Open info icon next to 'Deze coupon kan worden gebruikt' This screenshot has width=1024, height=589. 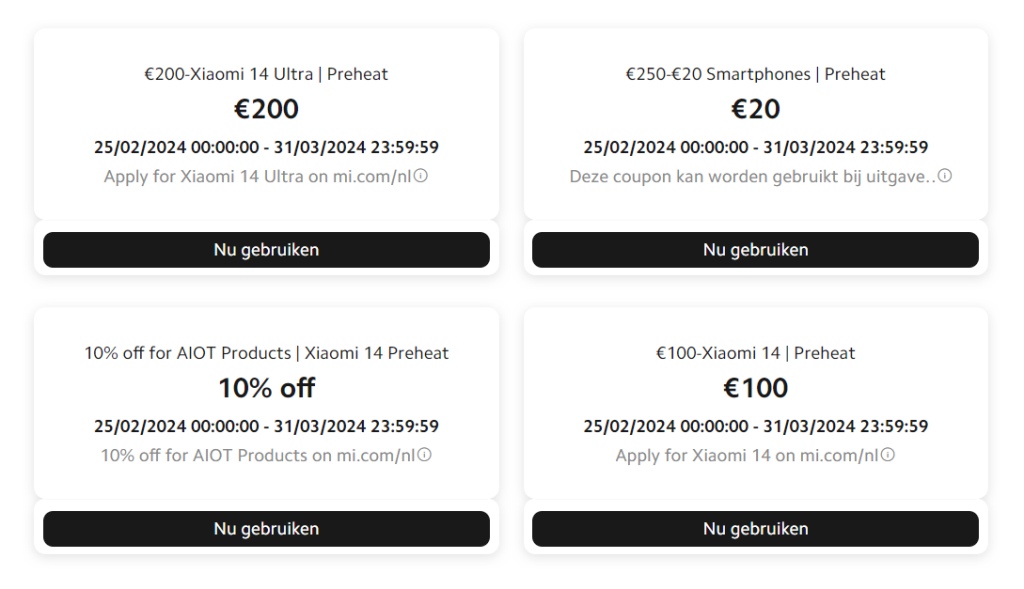[x=945, y=176]
